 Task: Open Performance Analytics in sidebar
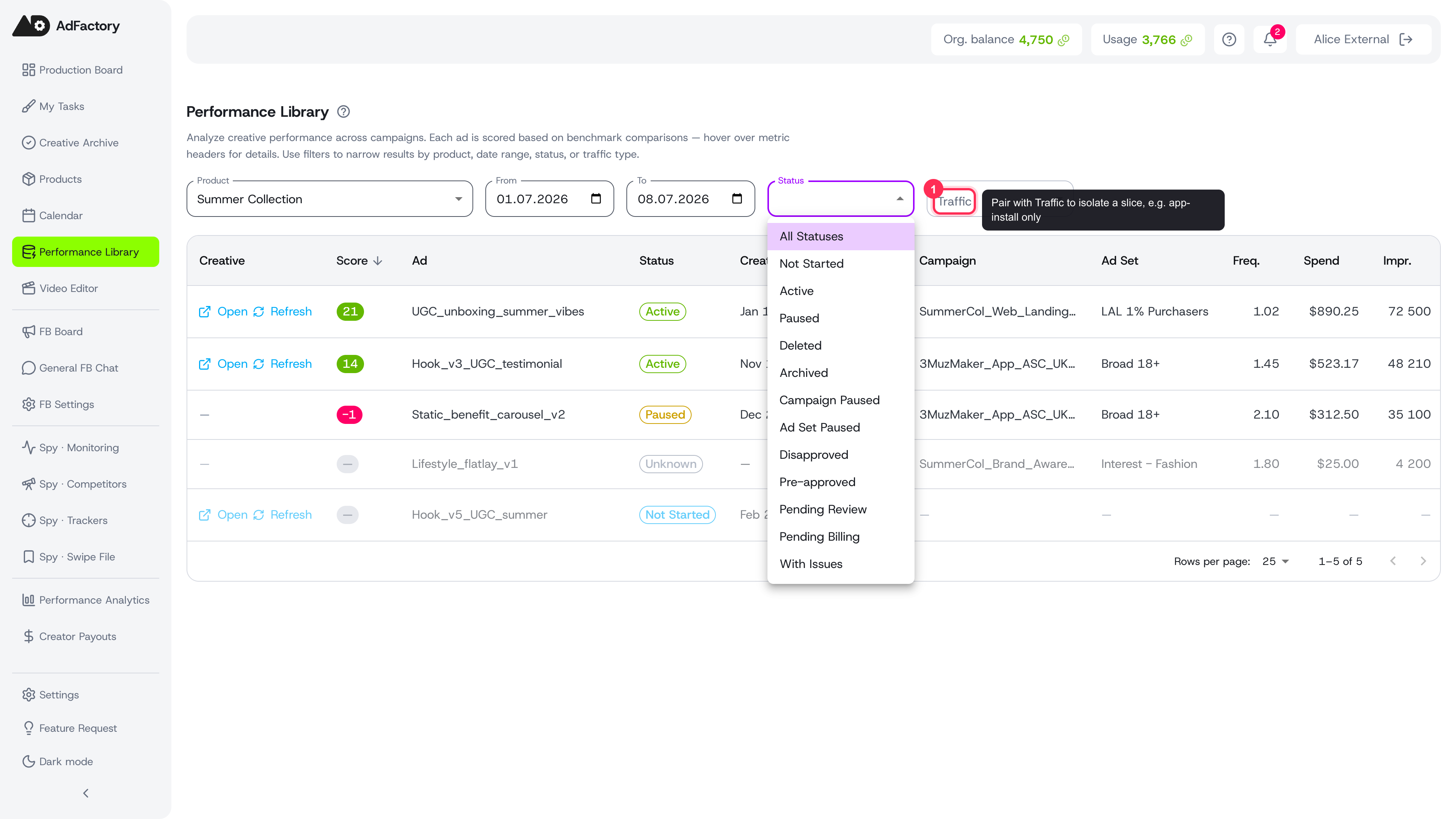click(85, 600)
